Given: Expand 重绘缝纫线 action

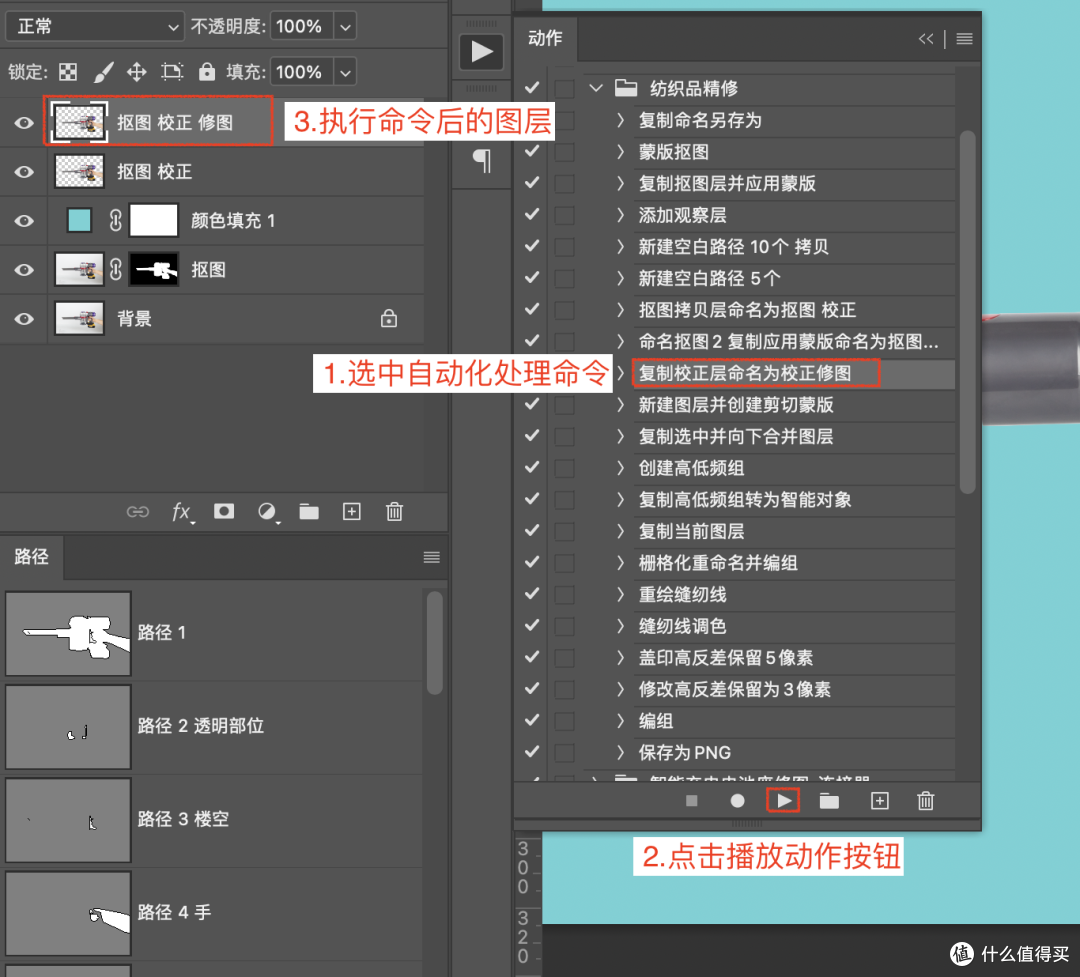Looking at the screenshot, I should pos(621,594).
